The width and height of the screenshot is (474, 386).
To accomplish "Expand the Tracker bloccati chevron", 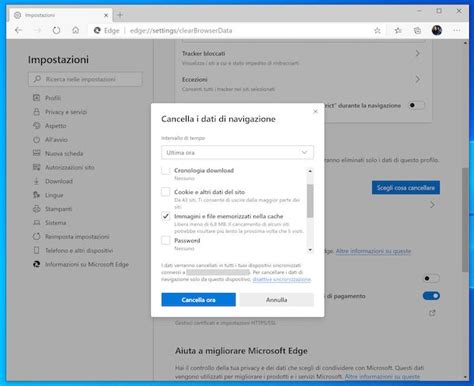I will (x=417, y=53).
